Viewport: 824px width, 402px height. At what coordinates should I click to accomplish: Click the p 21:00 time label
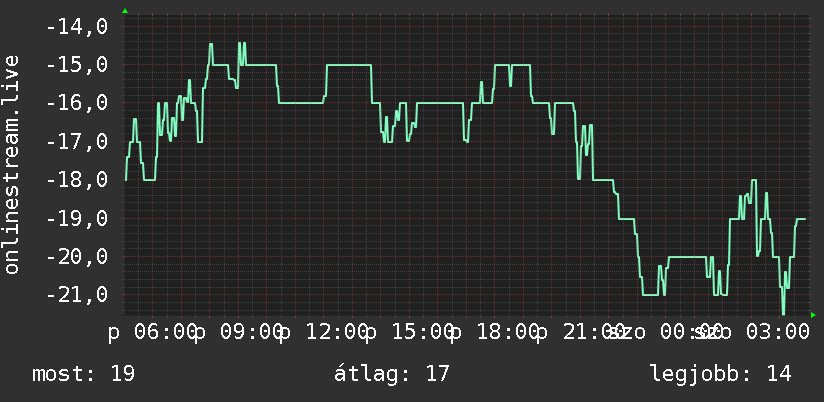click(x=581, y=333)
